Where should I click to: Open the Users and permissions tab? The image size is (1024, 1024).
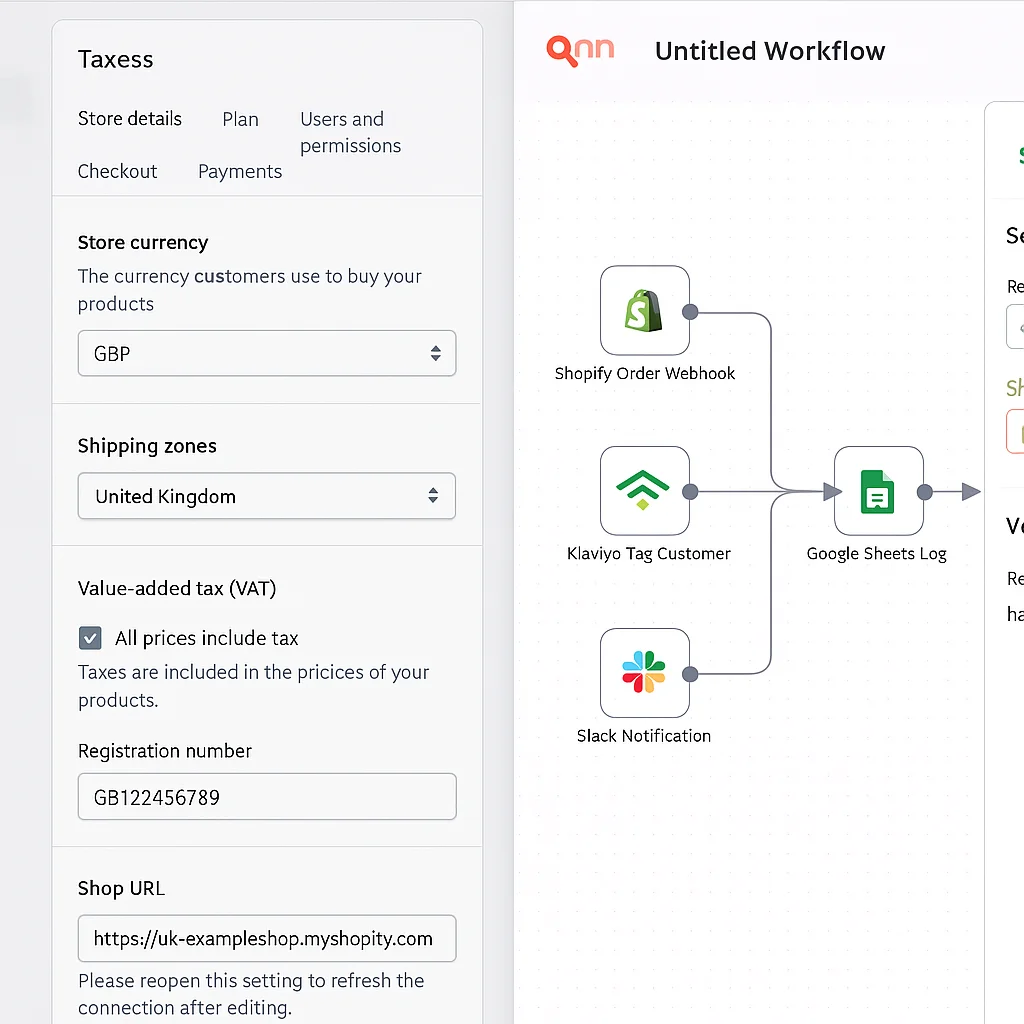coord(351,133)
